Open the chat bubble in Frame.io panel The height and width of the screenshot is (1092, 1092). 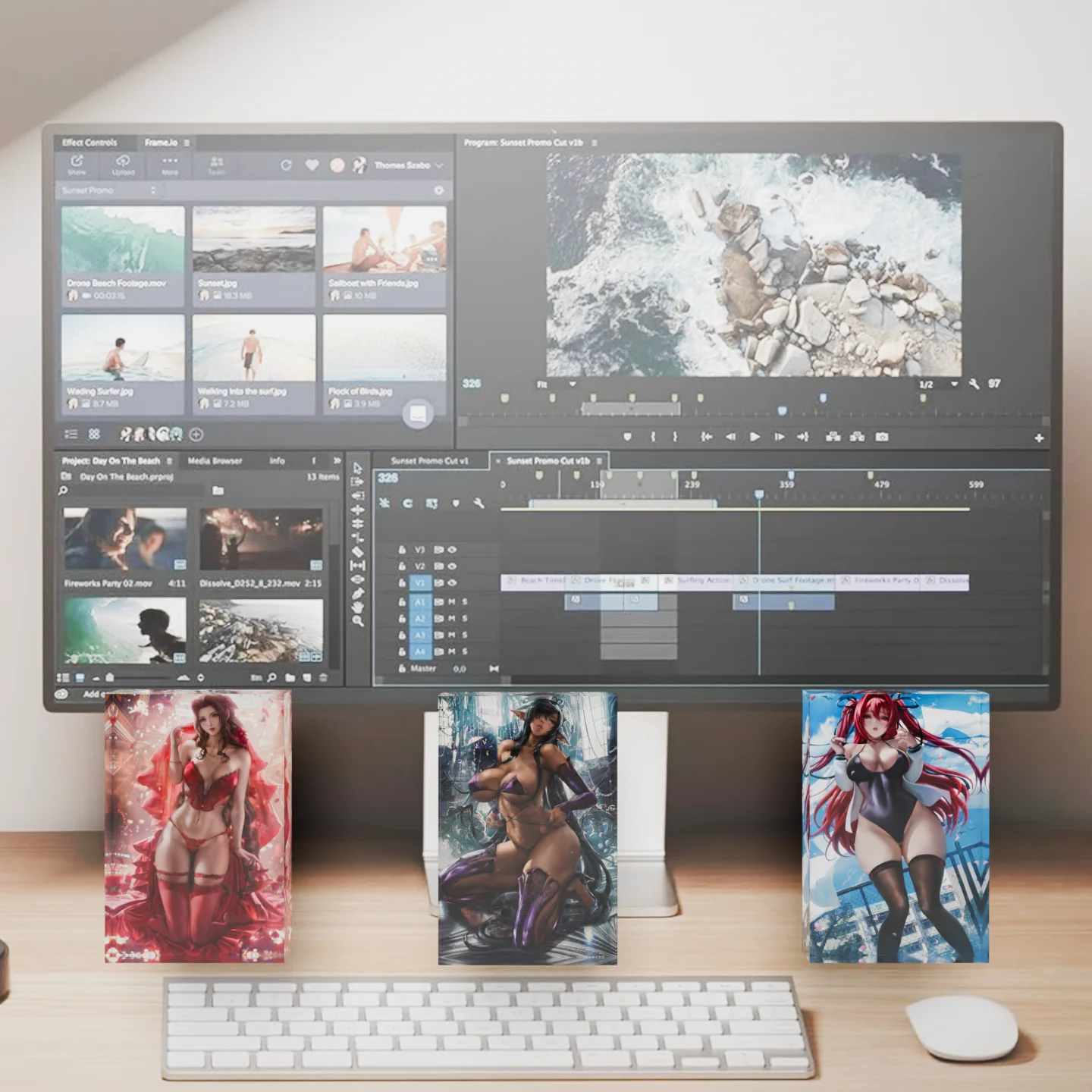(417, 414)
